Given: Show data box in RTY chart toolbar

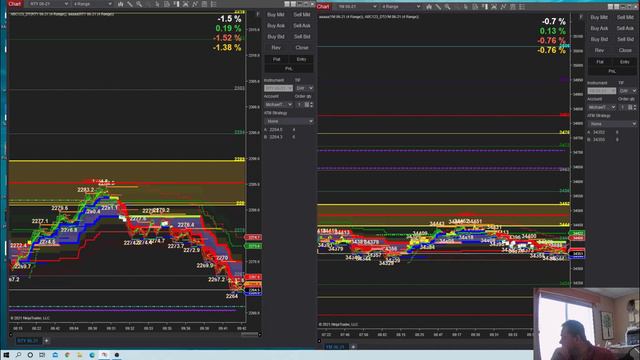Looking at the screenshot, I should (x=167, y=4).
